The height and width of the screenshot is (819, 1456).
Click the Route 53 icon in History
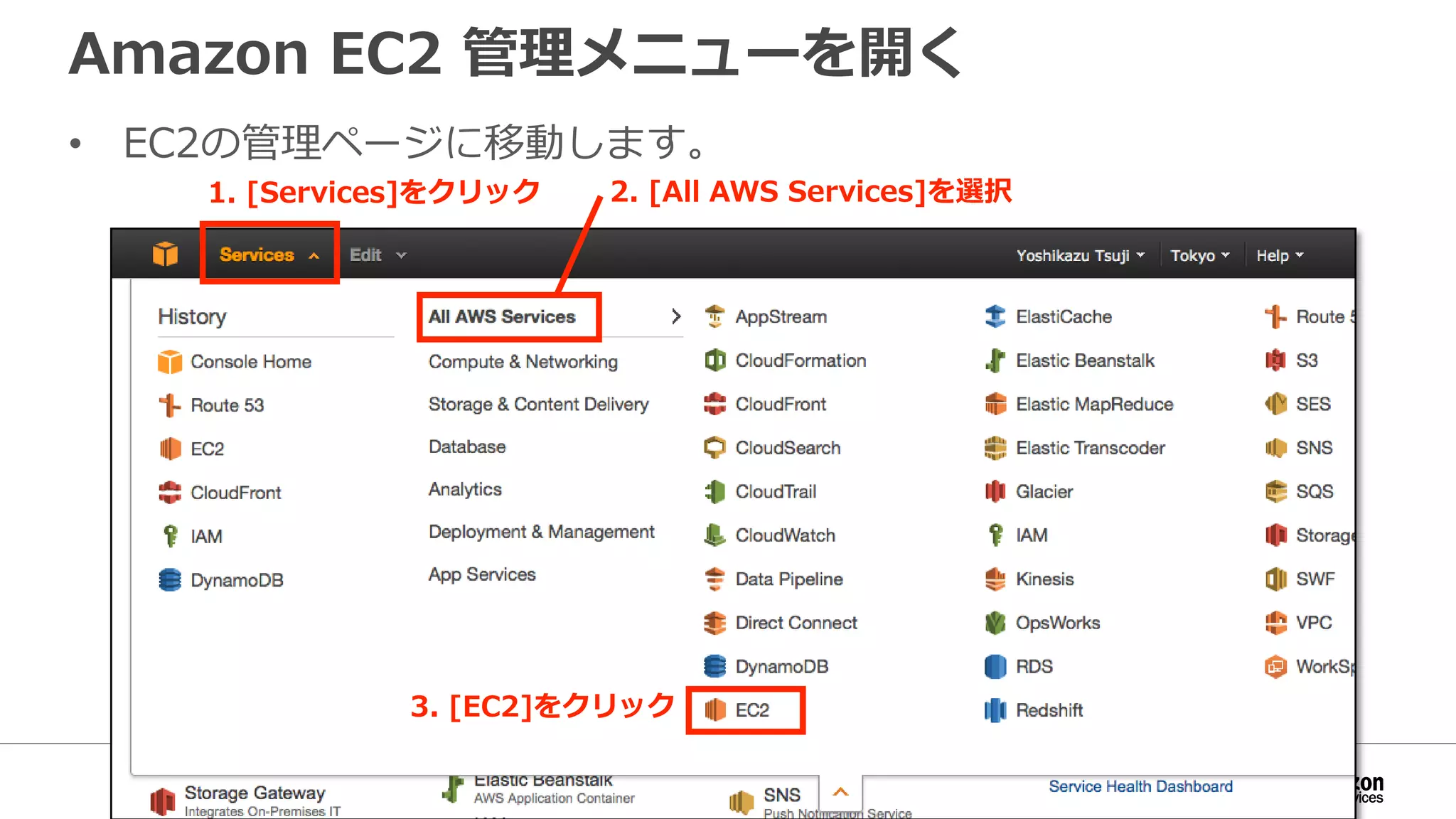click(x=169, y=405)
